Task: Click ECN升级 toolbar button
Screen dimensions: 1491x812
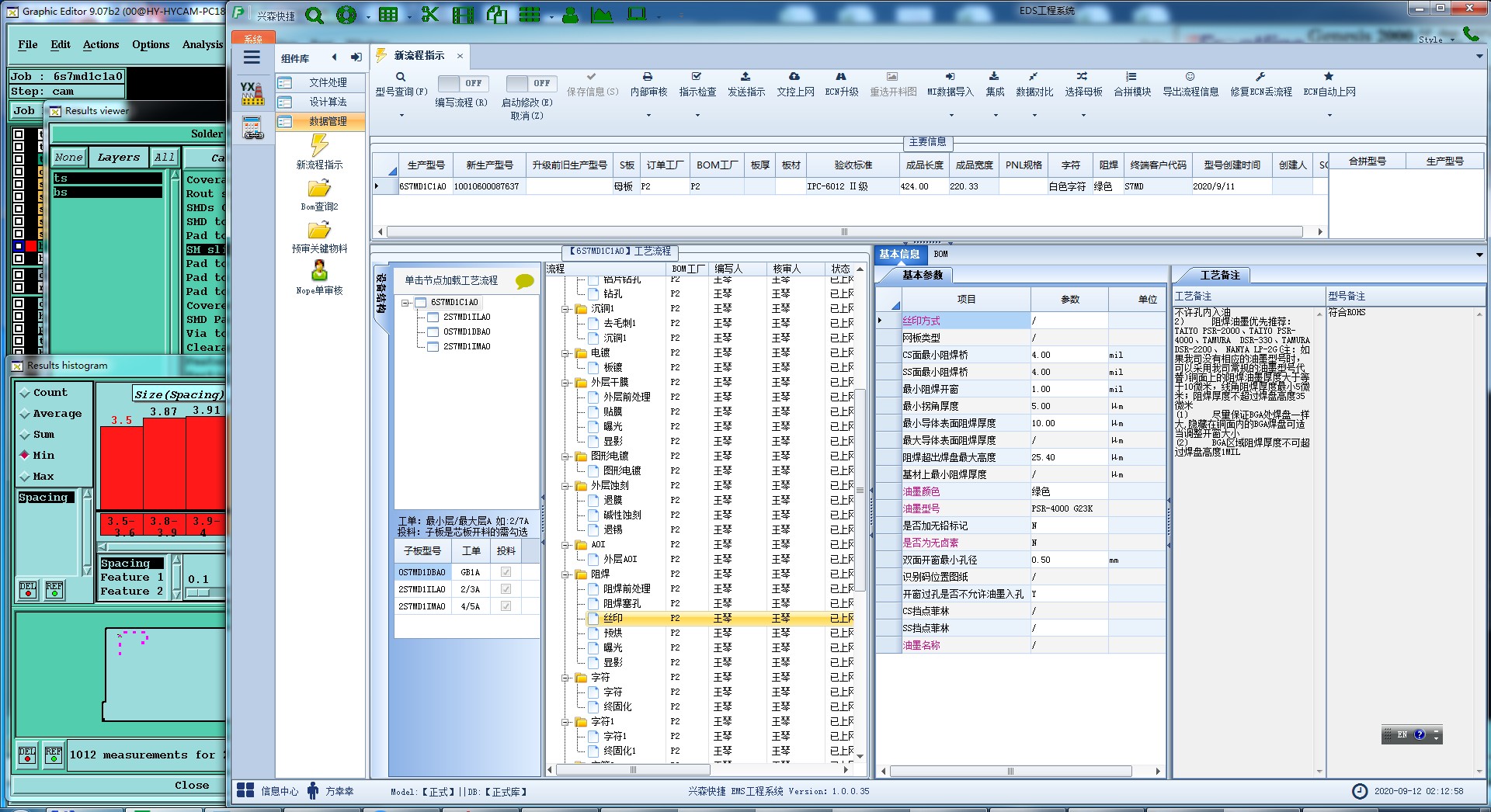Action: click(x=842, y=85)
